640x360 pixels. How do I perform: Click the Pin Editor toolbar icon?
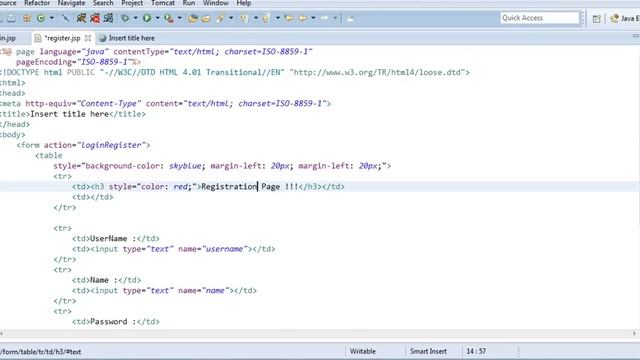[x=350, y=18]
